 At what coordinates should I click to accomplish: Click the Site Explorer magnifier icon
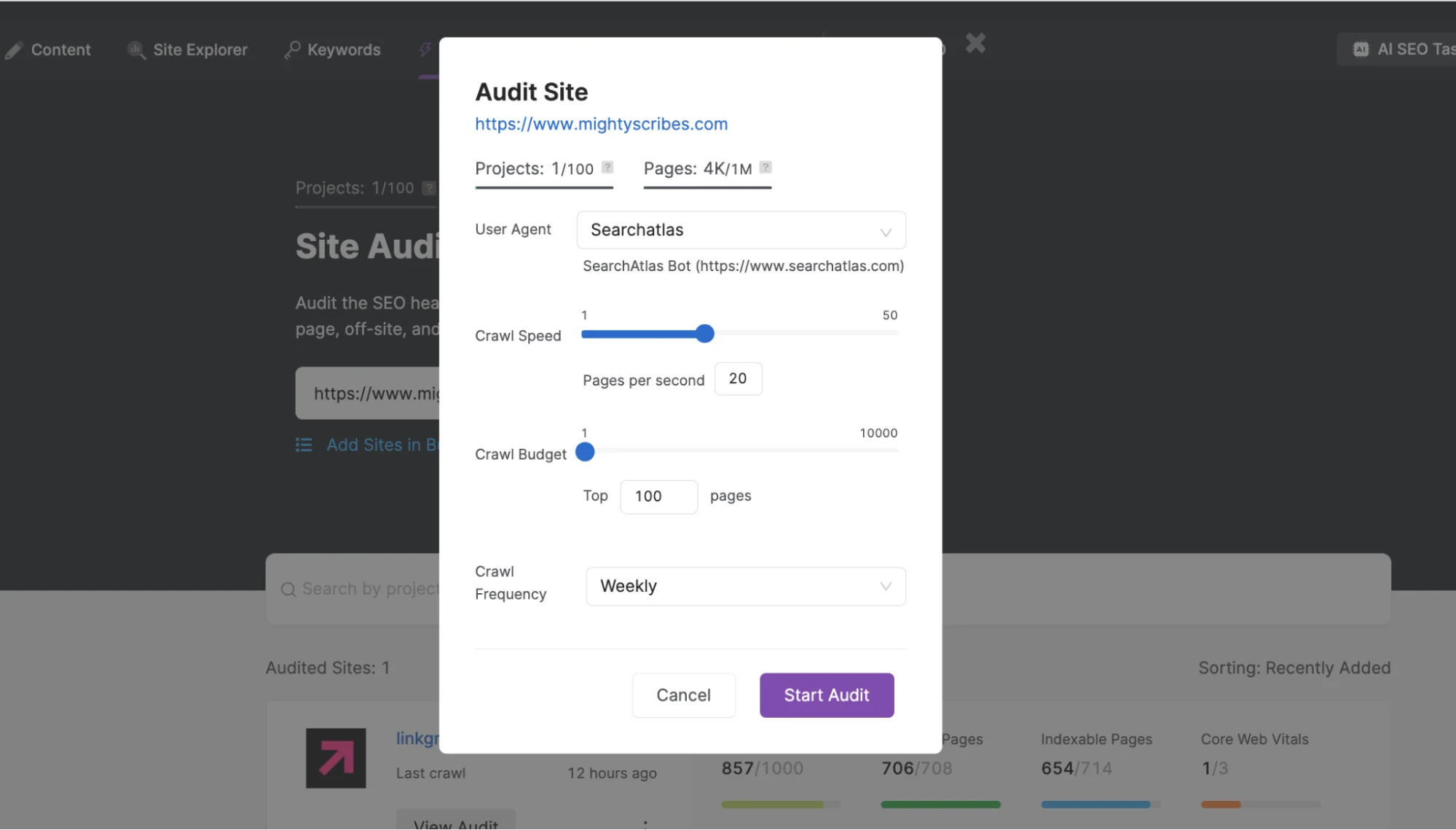pyautogui.click(x=136, y=50)
